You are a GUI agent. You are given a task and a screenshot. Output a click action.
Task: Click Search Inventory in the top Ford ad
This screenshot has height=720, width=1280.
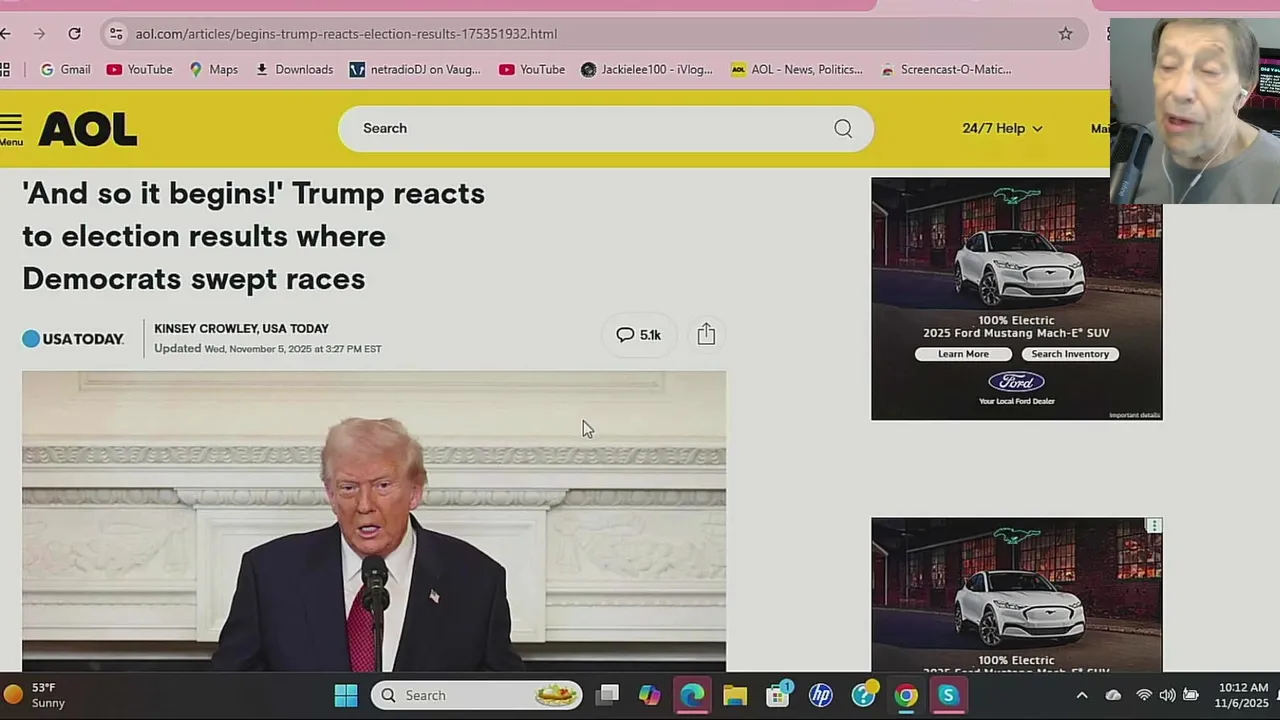point(1070,354)
